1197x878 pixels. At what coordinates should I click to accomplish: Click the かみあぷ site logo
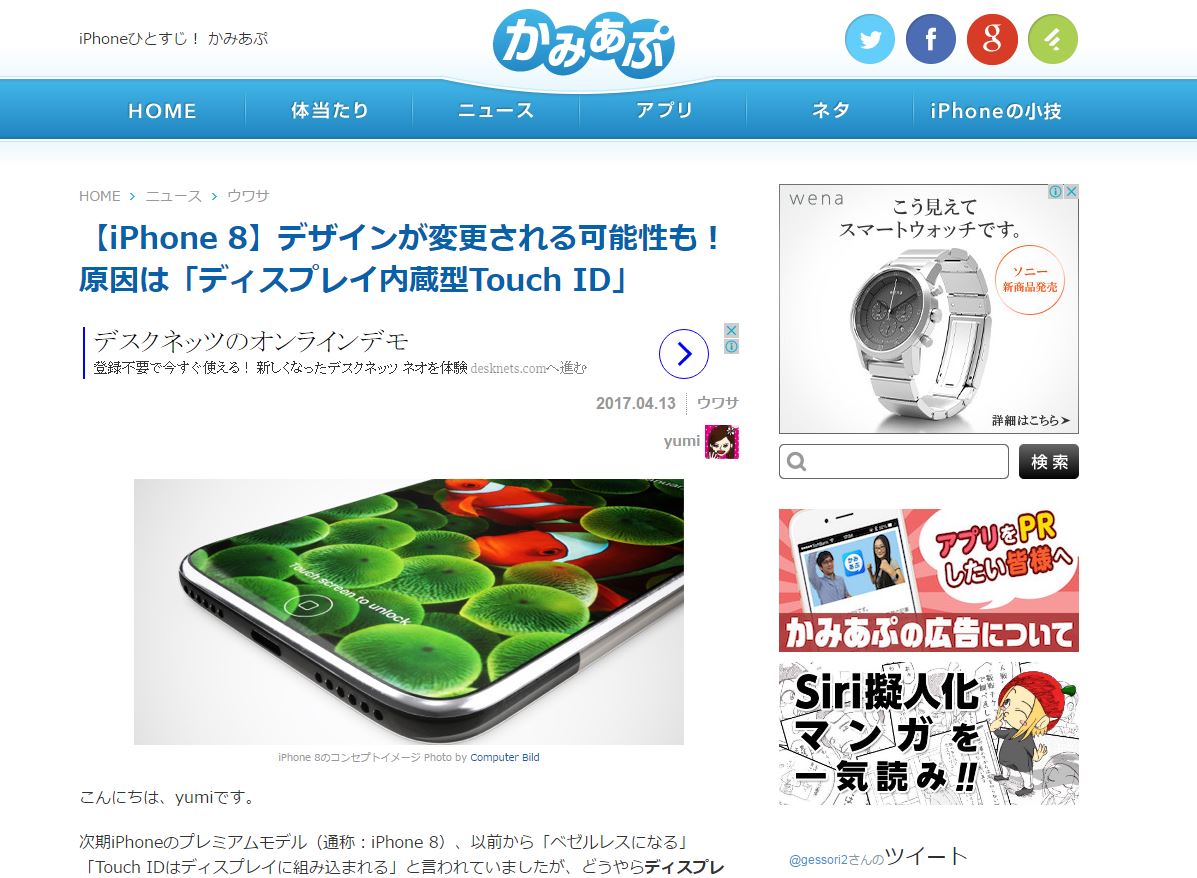pos(584,43)
